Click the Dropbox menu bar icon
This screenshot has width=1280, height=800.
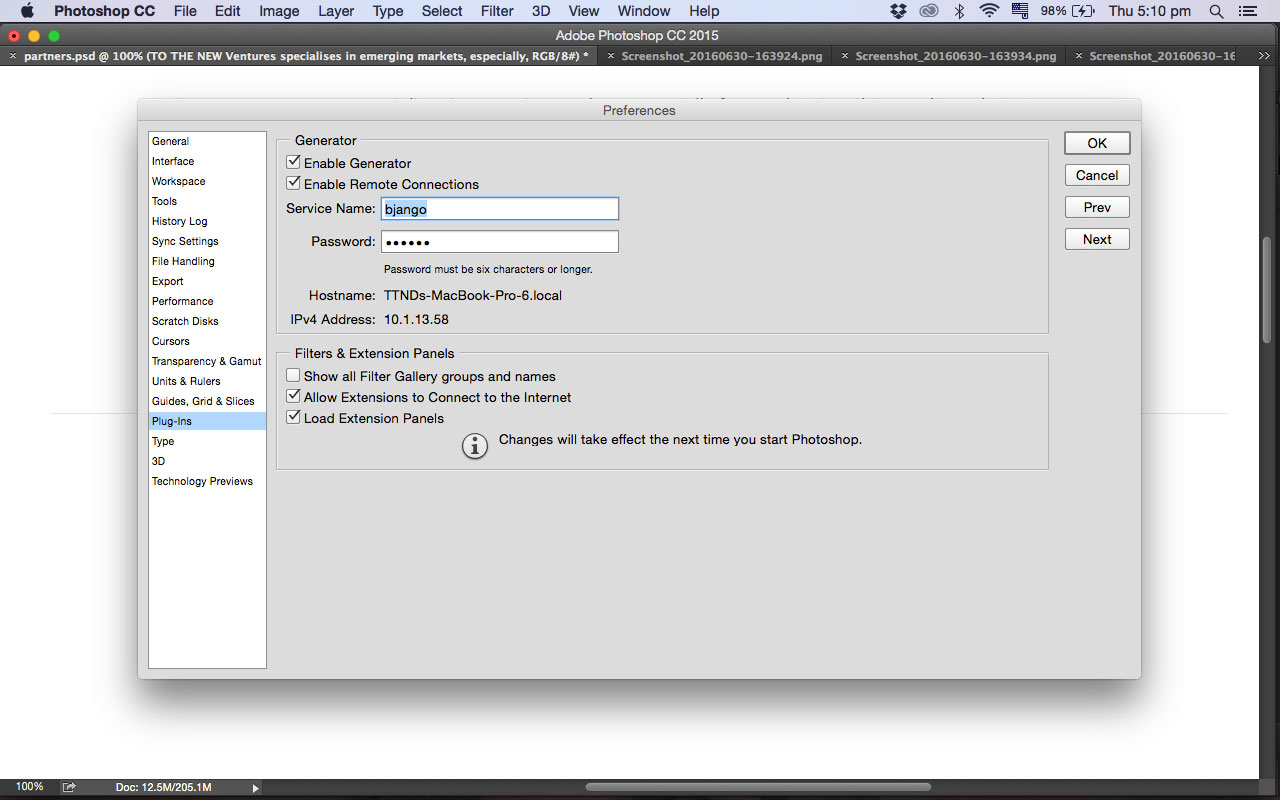(x=897, y=11)
